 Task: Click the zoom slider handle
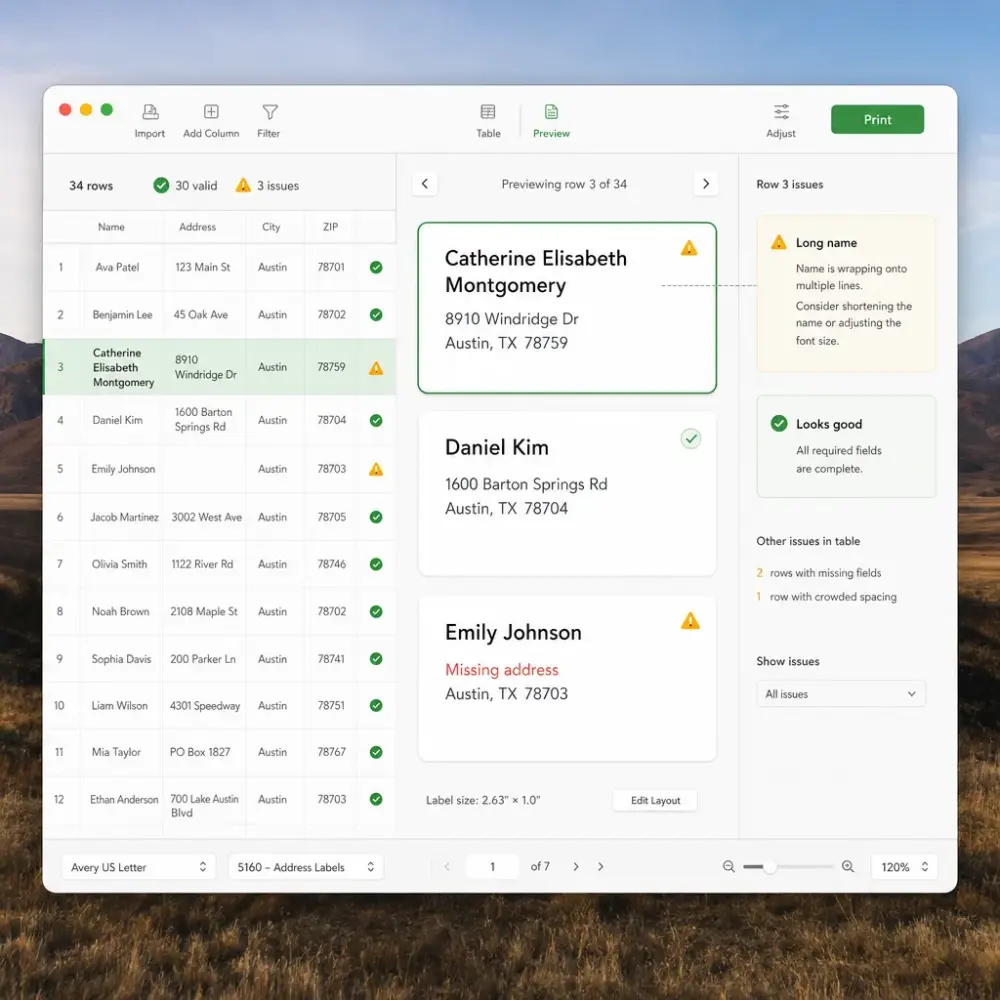(x=770, y=867)
